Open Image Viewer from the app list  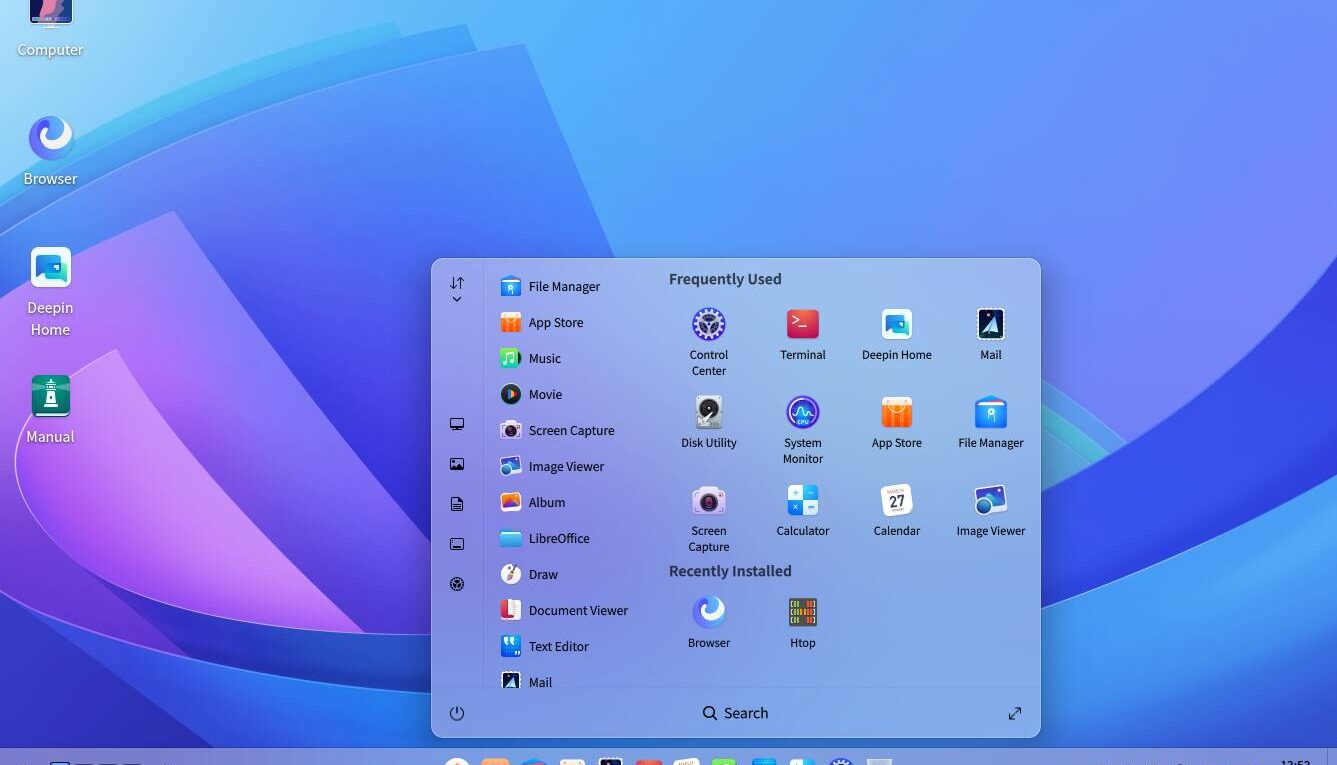tap(566, 466)
